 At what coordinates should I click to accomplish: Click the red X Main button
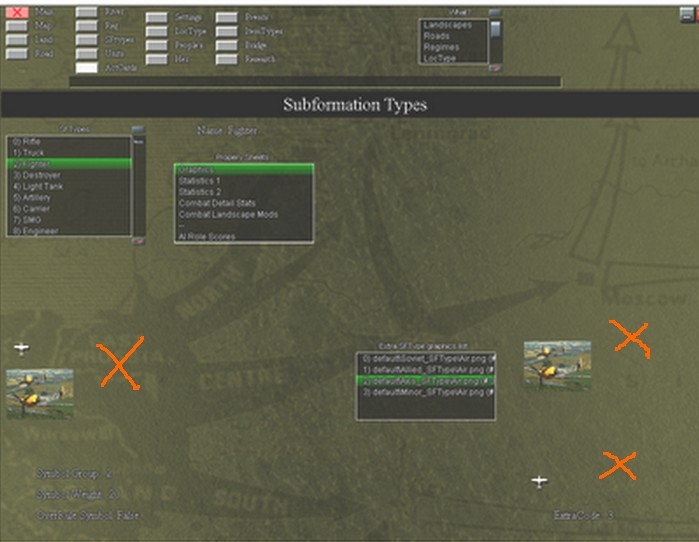(x=17, y=12)
